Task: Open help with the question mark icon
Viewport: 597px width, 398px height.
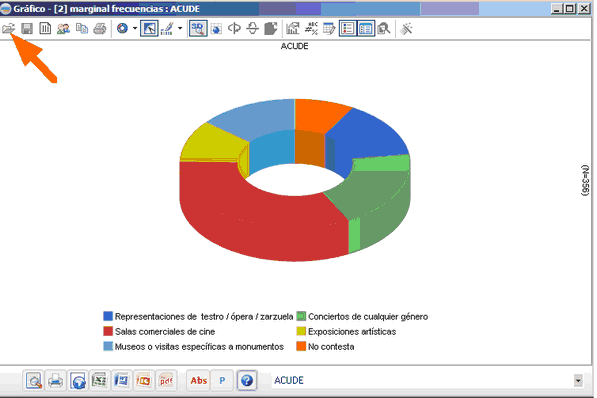Action: pyautogui.click(x=247, y=380)
